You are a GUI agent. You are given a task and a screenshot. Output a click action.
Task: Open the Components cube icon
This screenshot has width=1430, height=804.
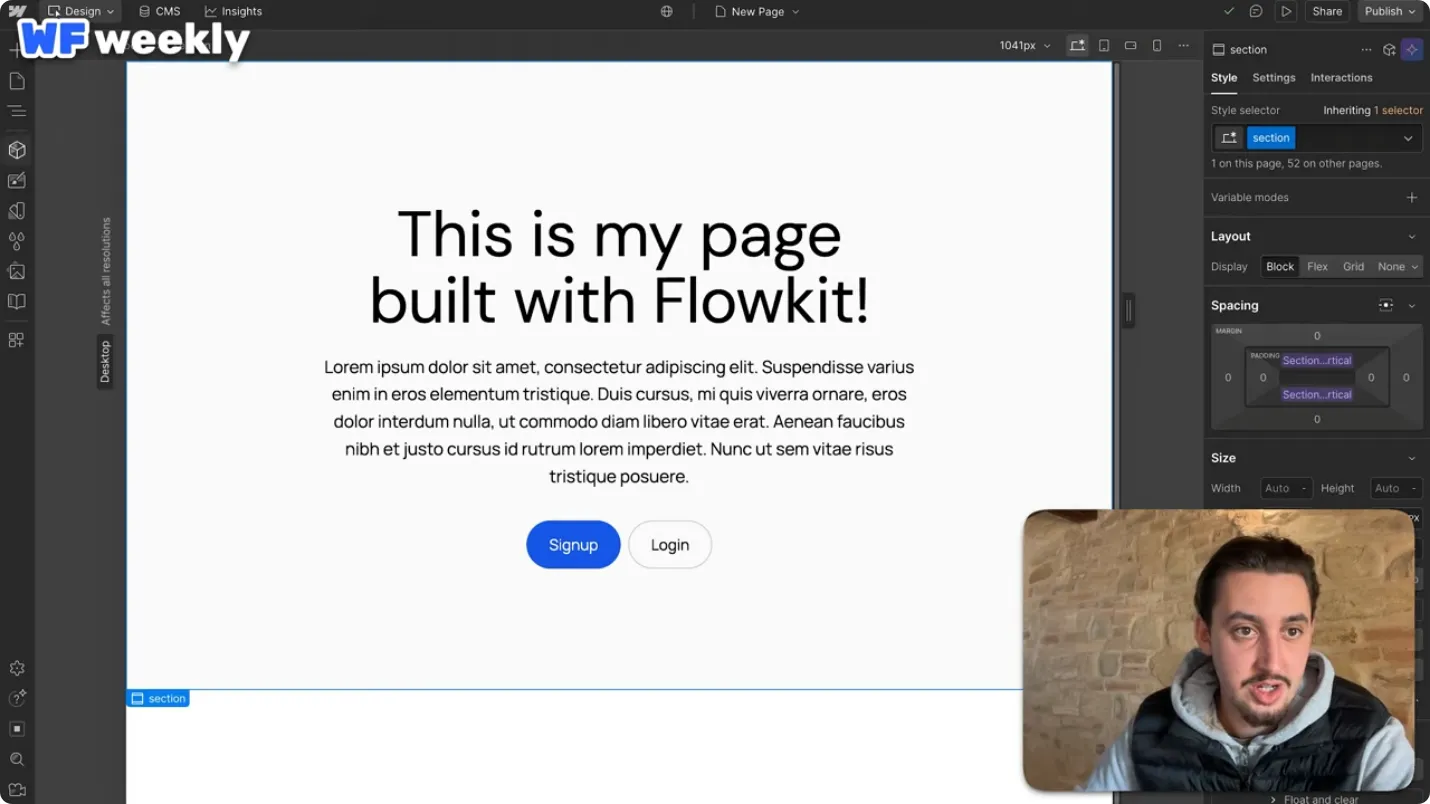(17, 150)
